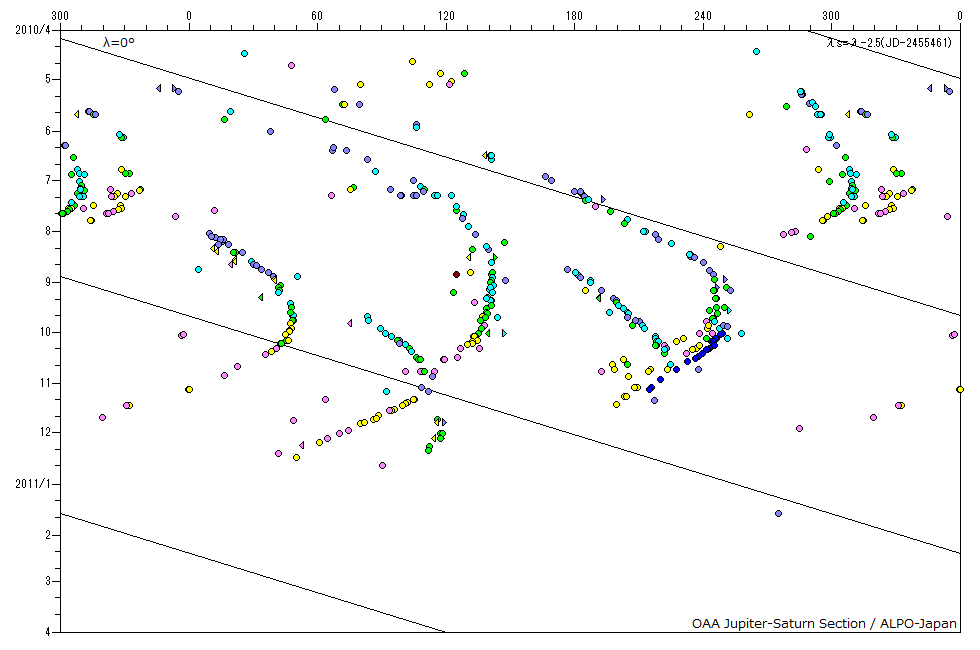Click month label "6" on date axis

(48, 131)
